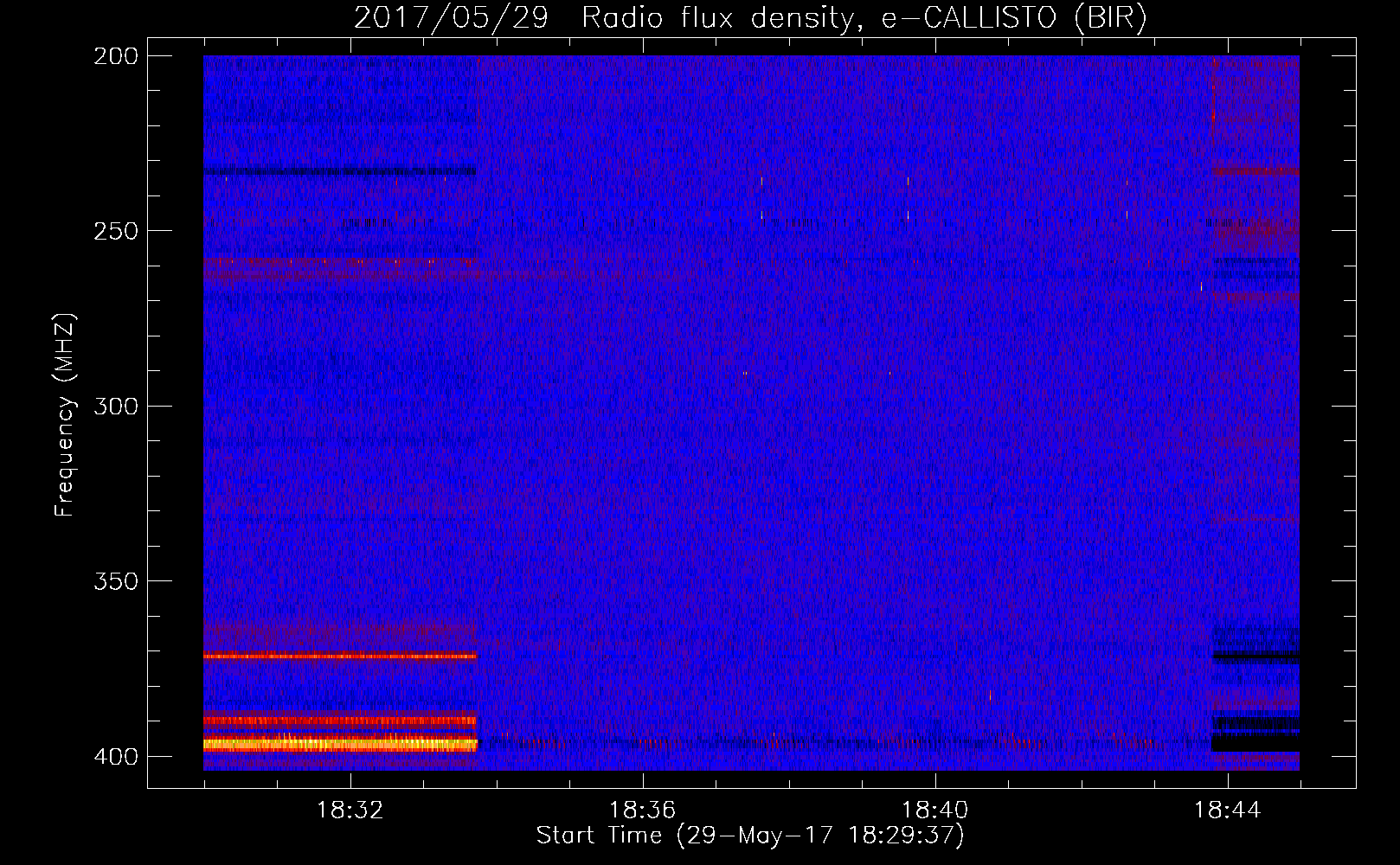Click the orange-red band near 372 MHz
1400x865 pixels.
[x=340, y=656]
